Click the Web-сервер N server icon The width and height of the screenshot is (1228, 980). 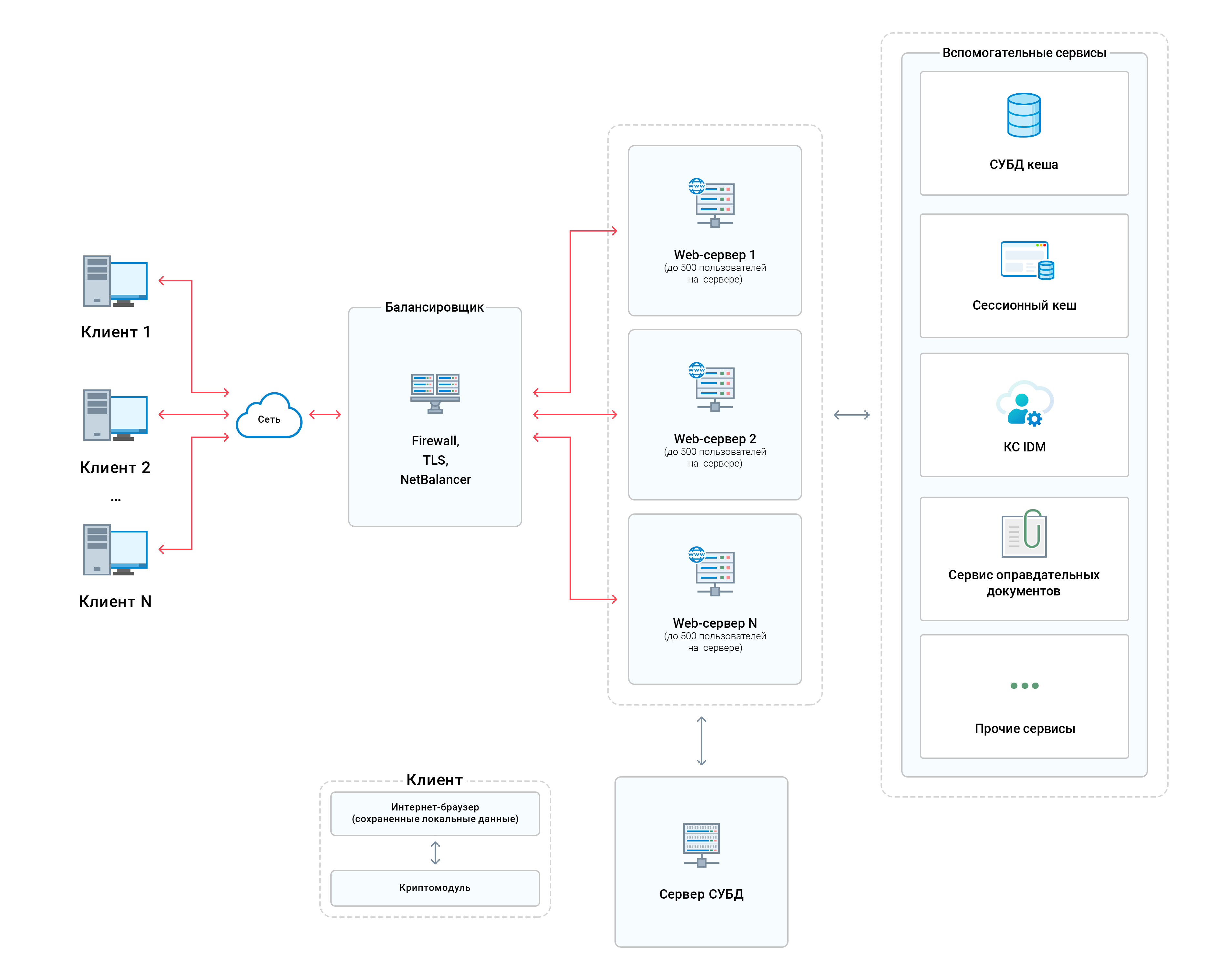click(x=711, y=571)
